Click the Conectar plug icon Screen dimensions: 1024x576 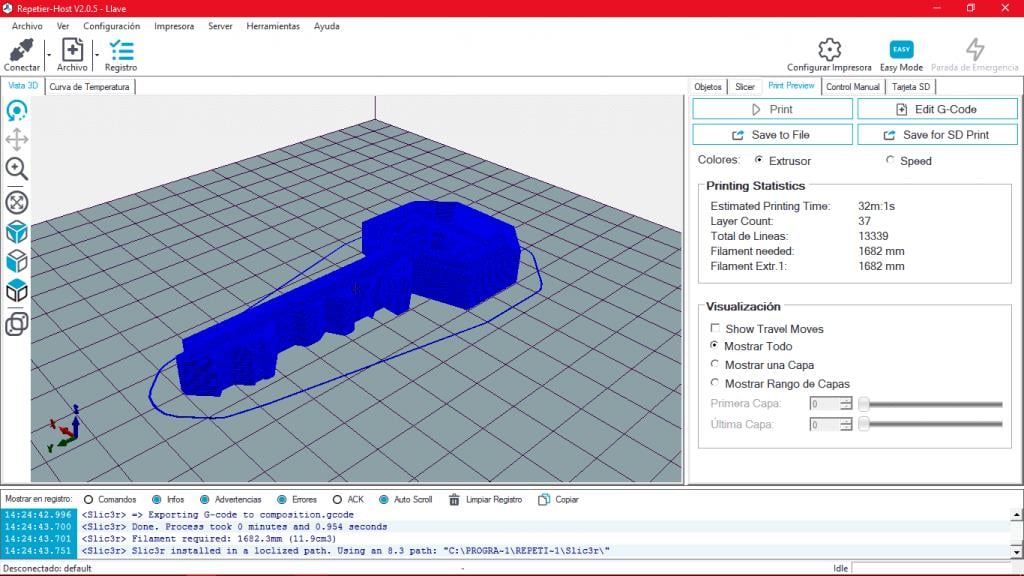tap(21, 50)
